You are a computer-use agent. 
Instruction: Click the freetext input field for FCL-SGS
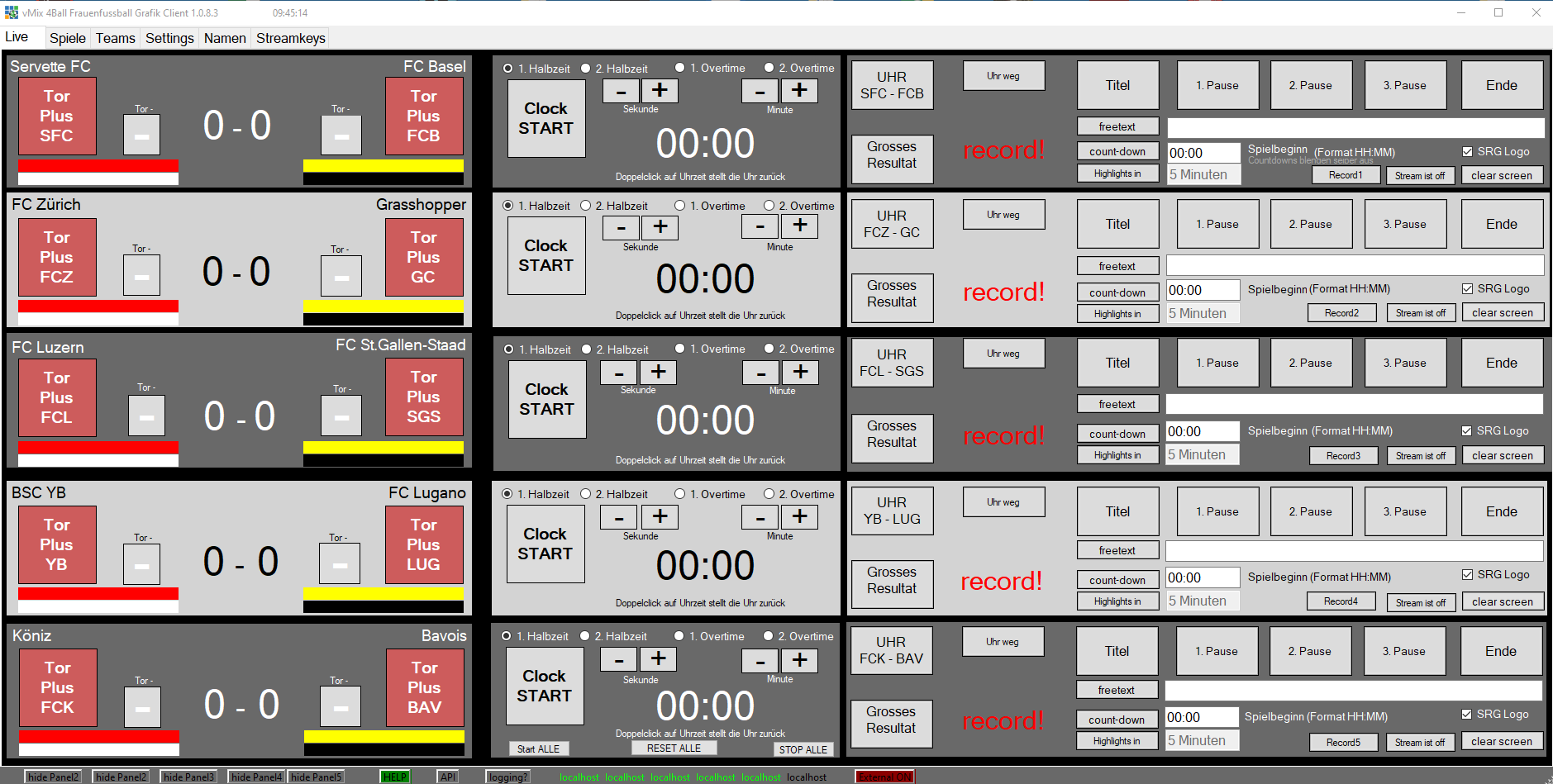click(x=1354, y=404)
